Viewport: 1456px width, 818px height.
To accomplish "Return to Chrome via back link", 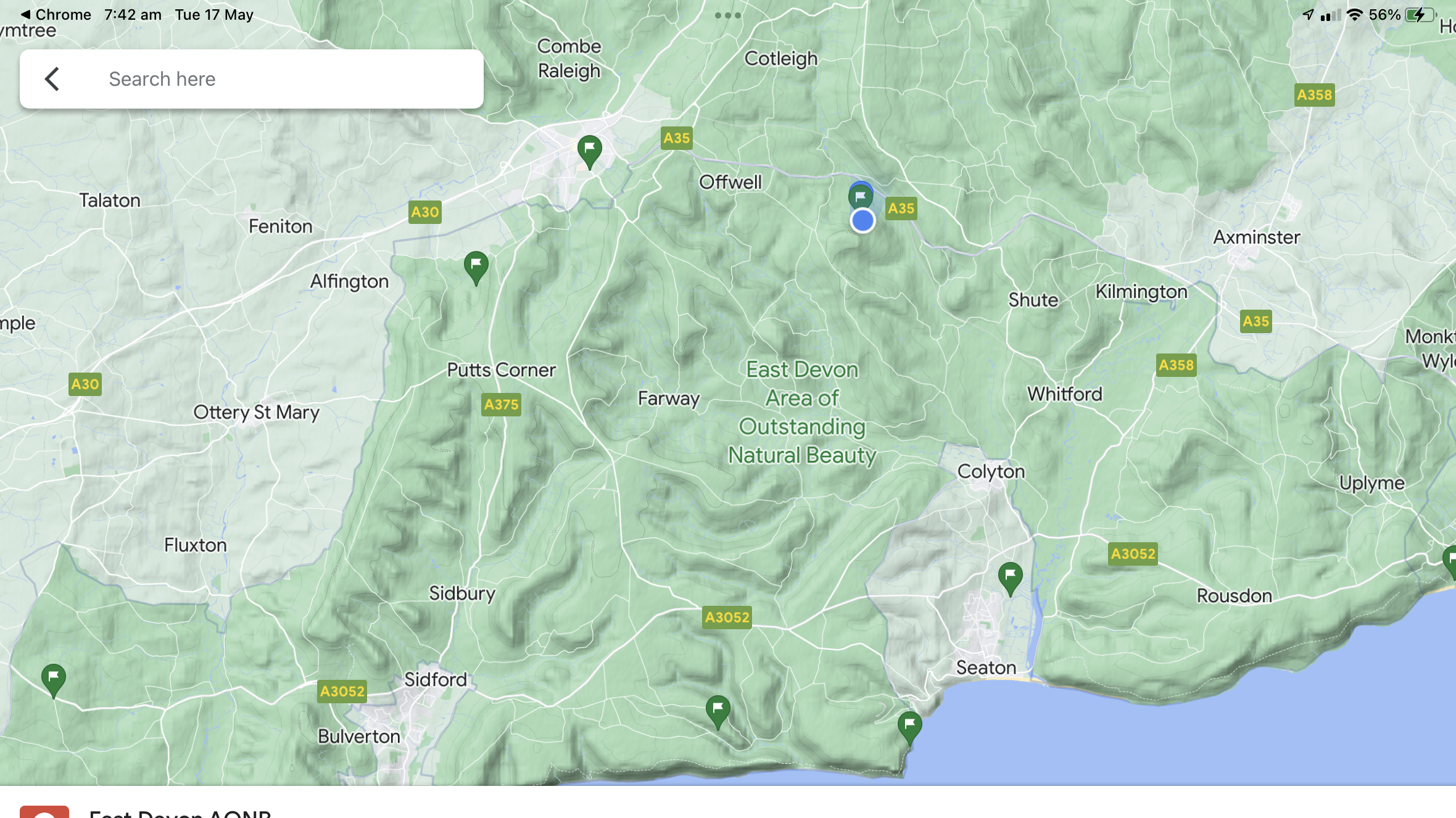I will [x=56, y=15].
